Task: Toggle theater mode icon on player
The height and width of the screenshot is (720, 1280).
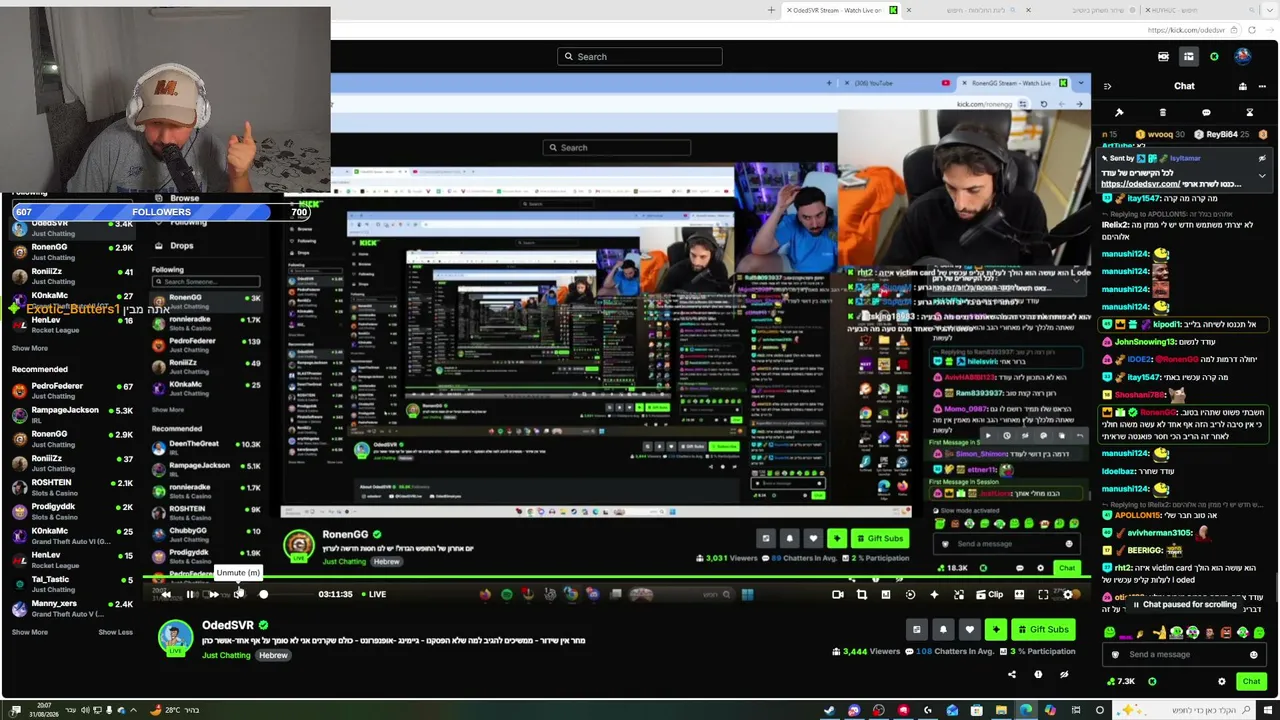Action: pyautogui.click(x=1019, y=594)
